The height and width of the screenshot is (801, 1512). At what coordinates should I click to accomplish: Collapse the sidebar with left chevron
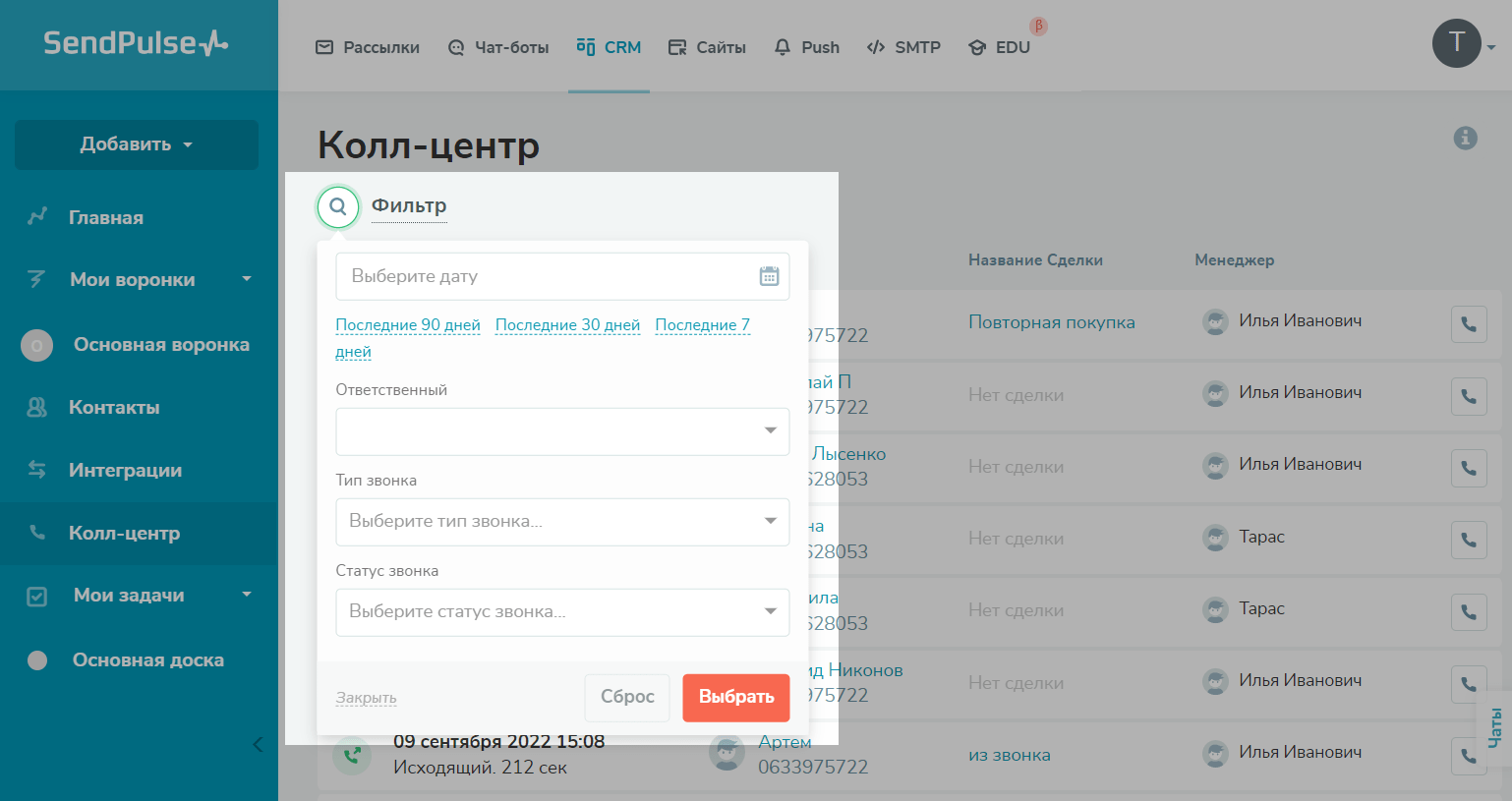(x=258, y=744)
